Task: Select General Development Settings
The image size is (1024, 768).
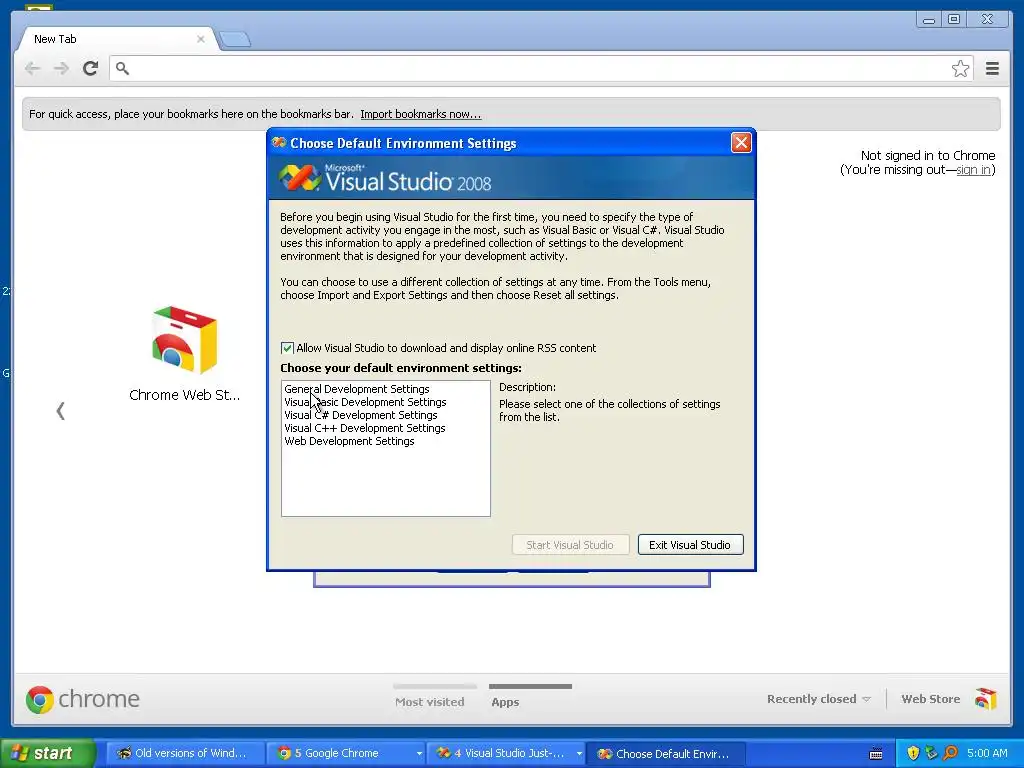Action: tap(357, 389)
